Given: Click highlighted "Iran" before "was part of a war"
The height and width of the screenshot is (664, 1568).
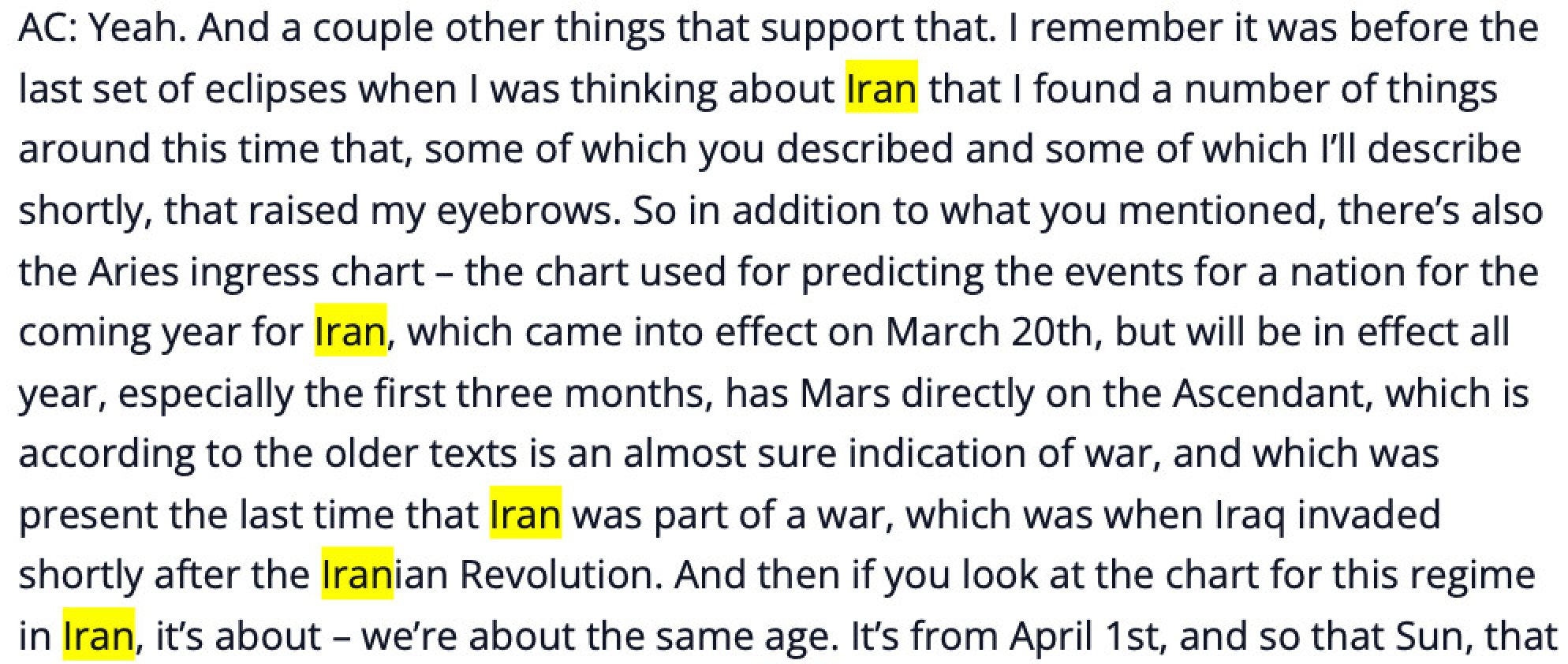Looking at the screenshot, I should [525, 513].
